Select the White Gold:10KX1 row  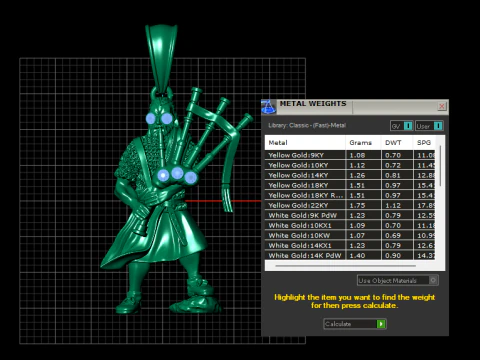pyautogui.click(x=350, y=225)
